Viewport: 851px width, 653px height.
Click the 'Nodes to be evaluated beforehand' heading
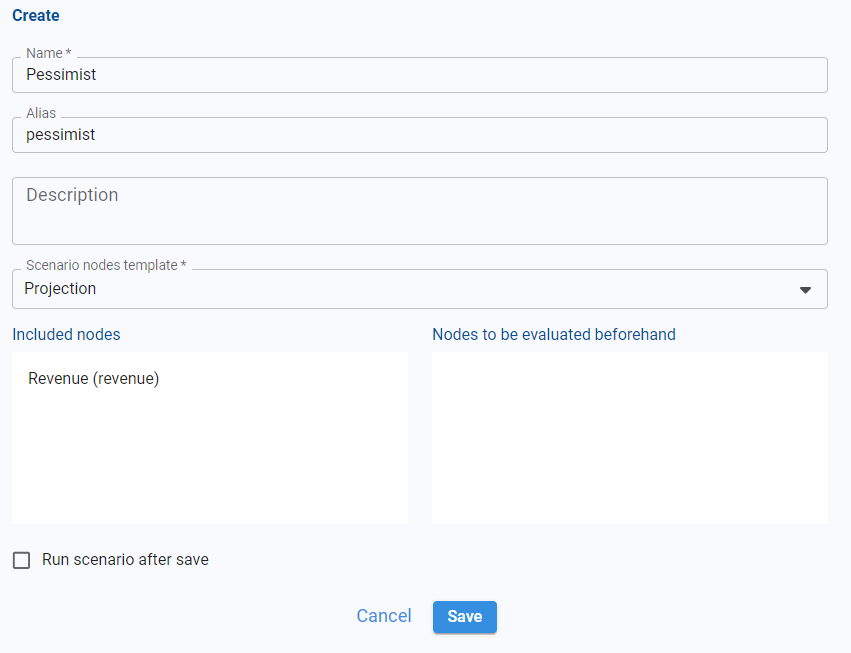554,334
